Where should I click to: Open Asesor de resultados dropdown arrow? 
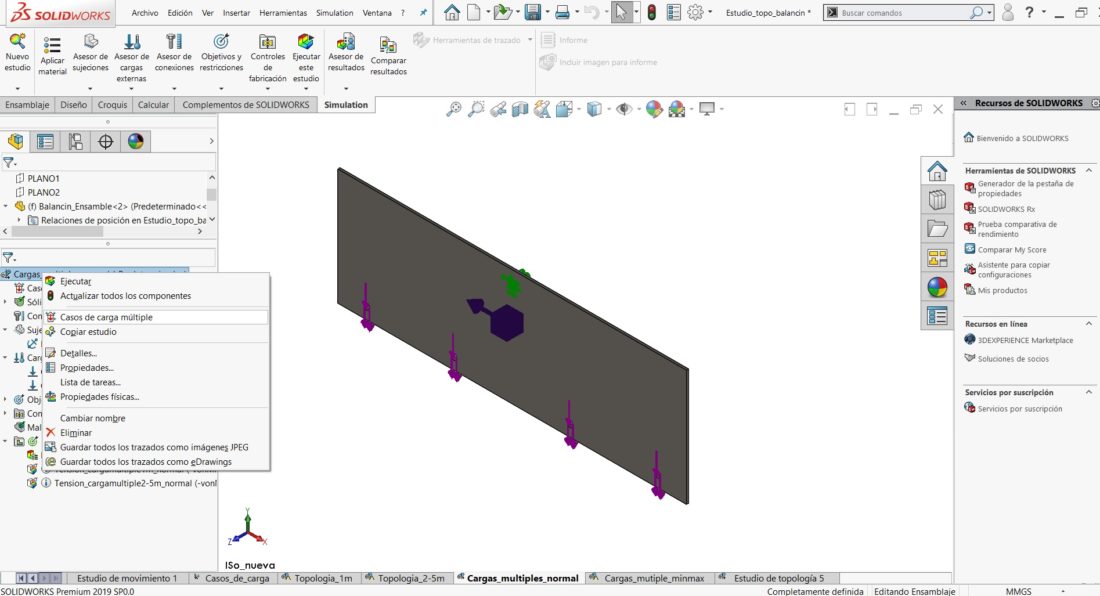(346, 88)
